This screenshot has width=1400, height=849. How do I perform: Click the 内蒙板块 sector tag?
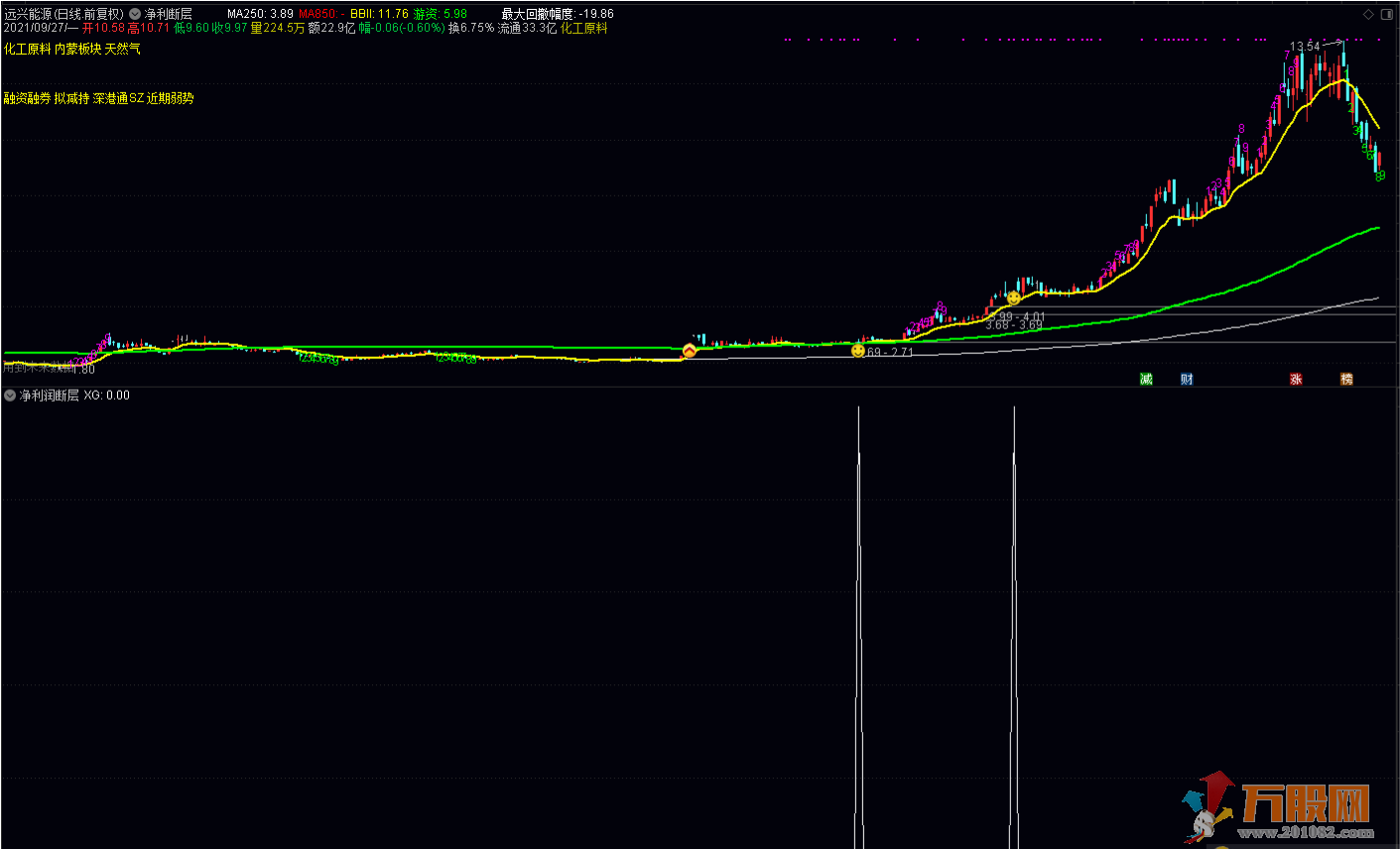point(77,49)
